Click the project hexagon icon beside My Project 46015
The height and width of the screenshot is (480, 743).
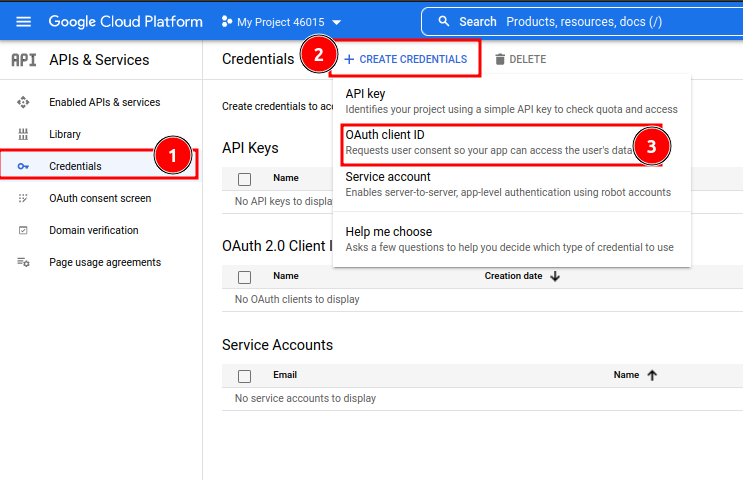click(x=227, y=22)
